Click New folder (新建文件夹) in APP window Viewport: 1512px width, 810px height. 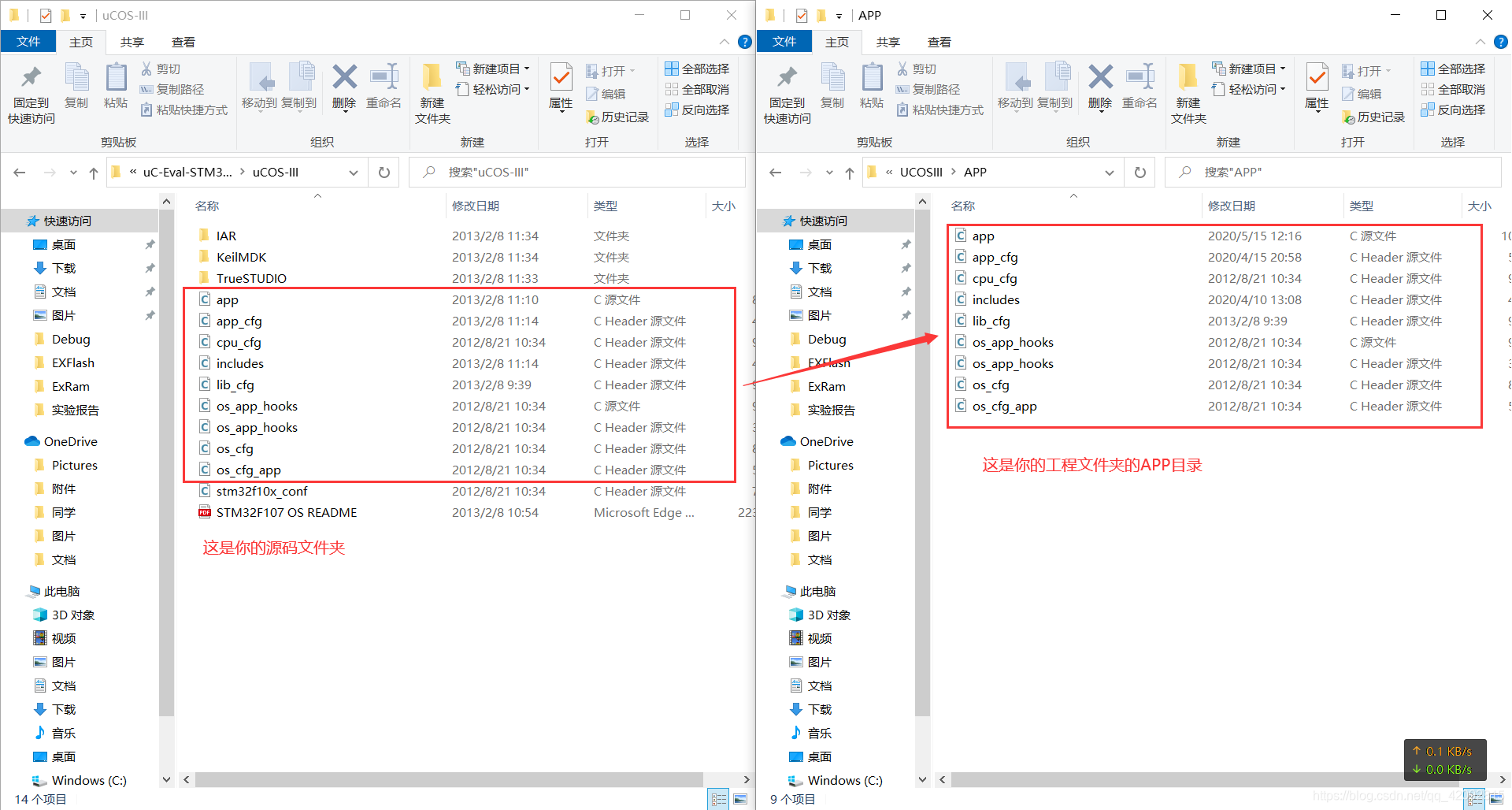tap(1188, 94)
